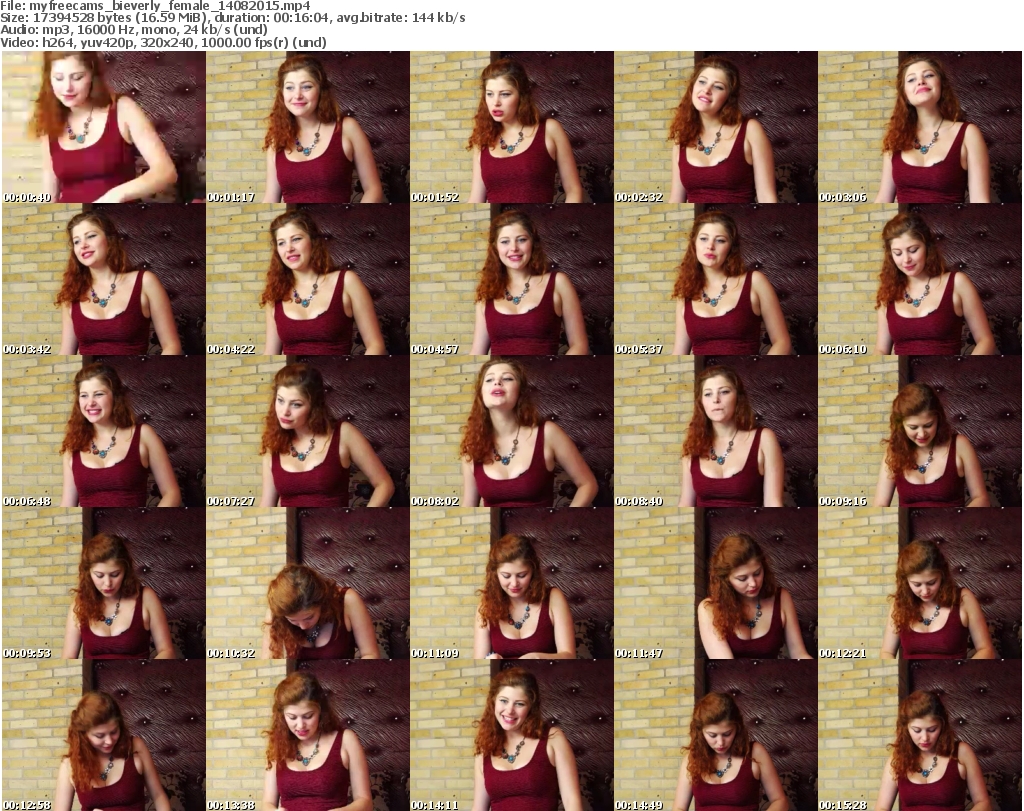Click the frame marked 00:02:32
Screen dimensions: 1024x811
coord(716,127)
